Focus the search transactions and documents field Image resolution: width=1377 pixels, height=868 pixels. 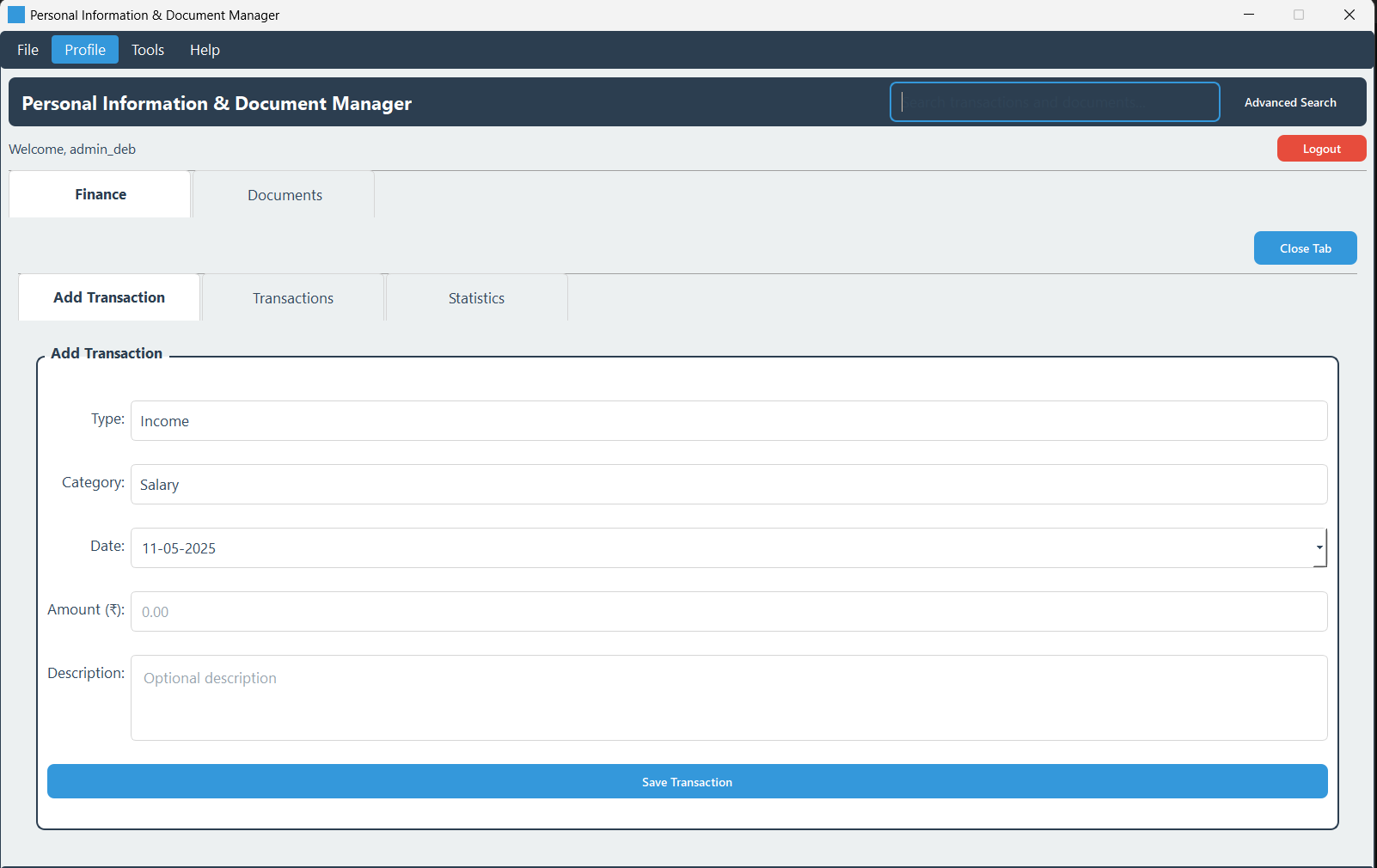(x=1055, y=102)
